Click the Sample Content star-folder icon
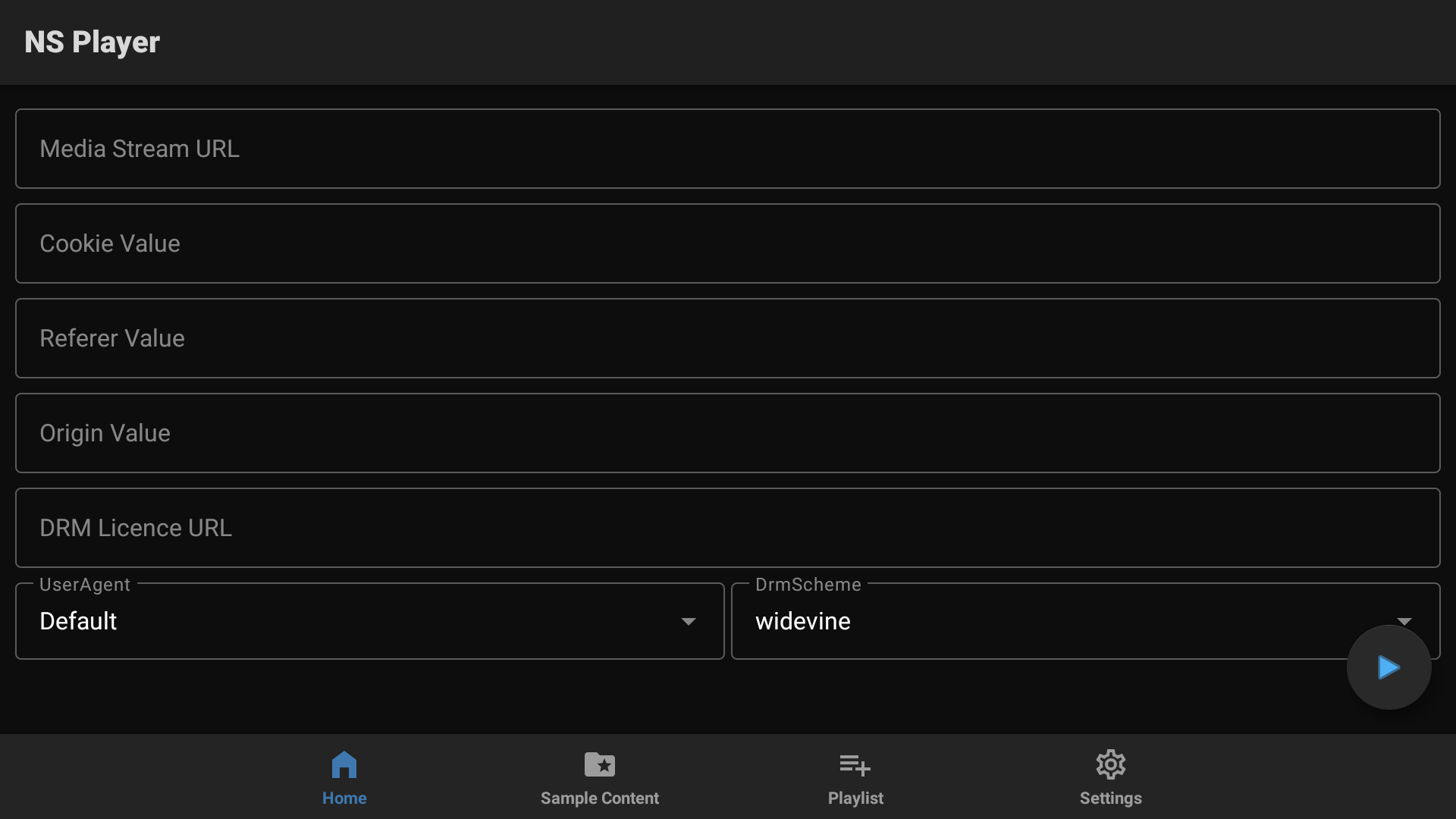 coord(599,764)
